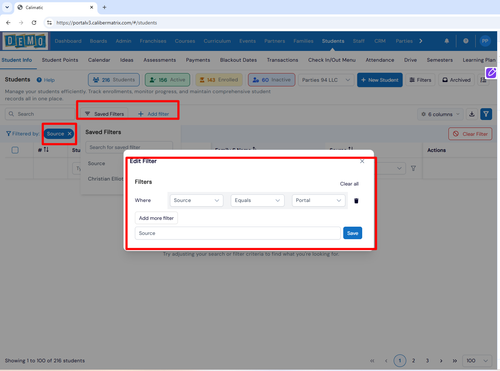Open the PP user avatar menu

(485, 41)
